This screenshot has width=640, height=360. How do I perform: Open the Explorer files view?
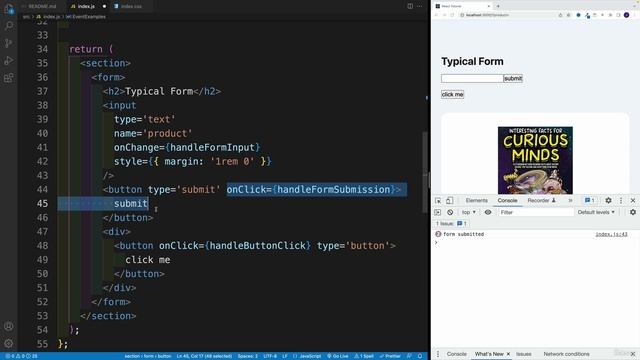9,9
